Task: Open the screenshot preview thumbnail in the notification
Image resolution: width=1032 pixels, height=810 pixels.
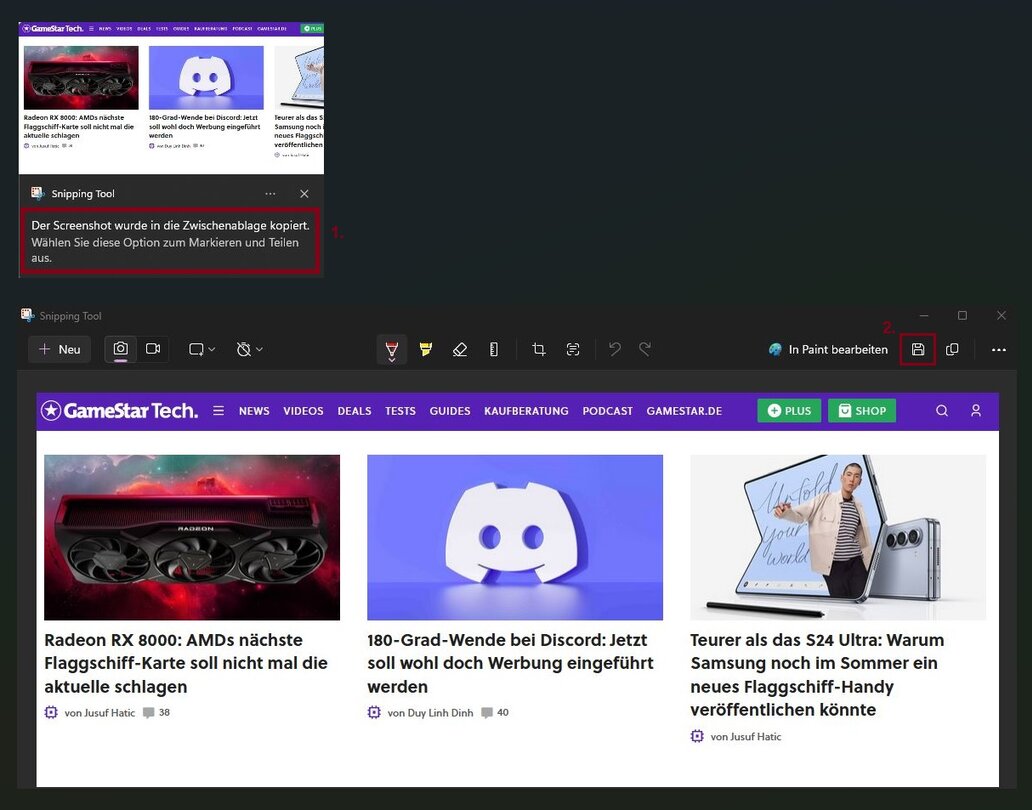Action: (171, 98)
